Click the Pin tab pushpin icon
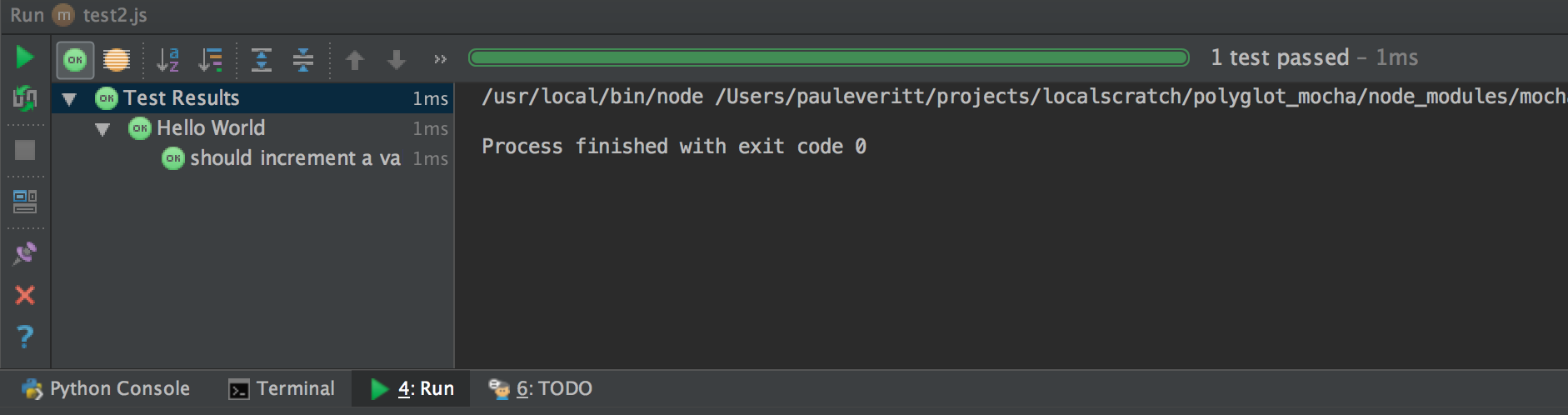Screen dimensions: 1568x415 [25, 252]
